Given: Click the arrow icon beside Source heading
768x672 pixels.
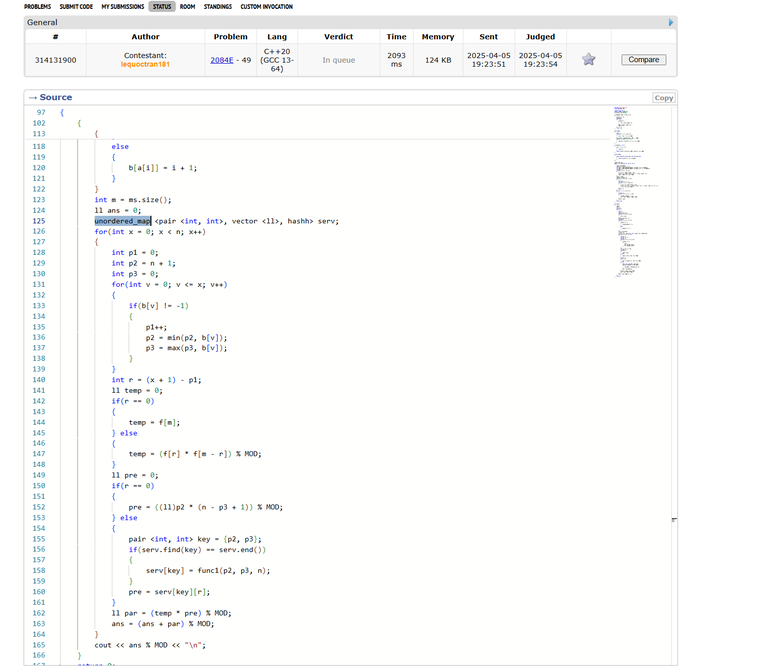Looking at the screenshot, I should point(33,97).
